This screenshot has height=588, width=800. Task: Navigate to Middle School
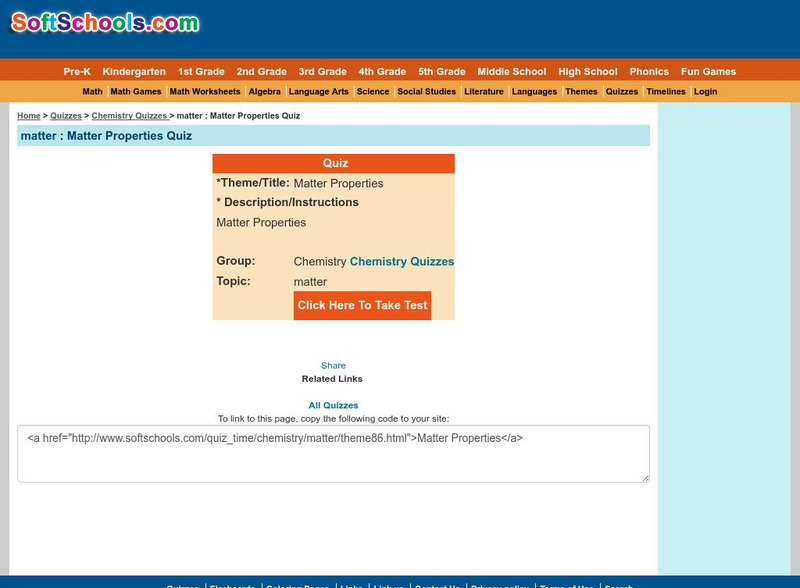(512, 71)
